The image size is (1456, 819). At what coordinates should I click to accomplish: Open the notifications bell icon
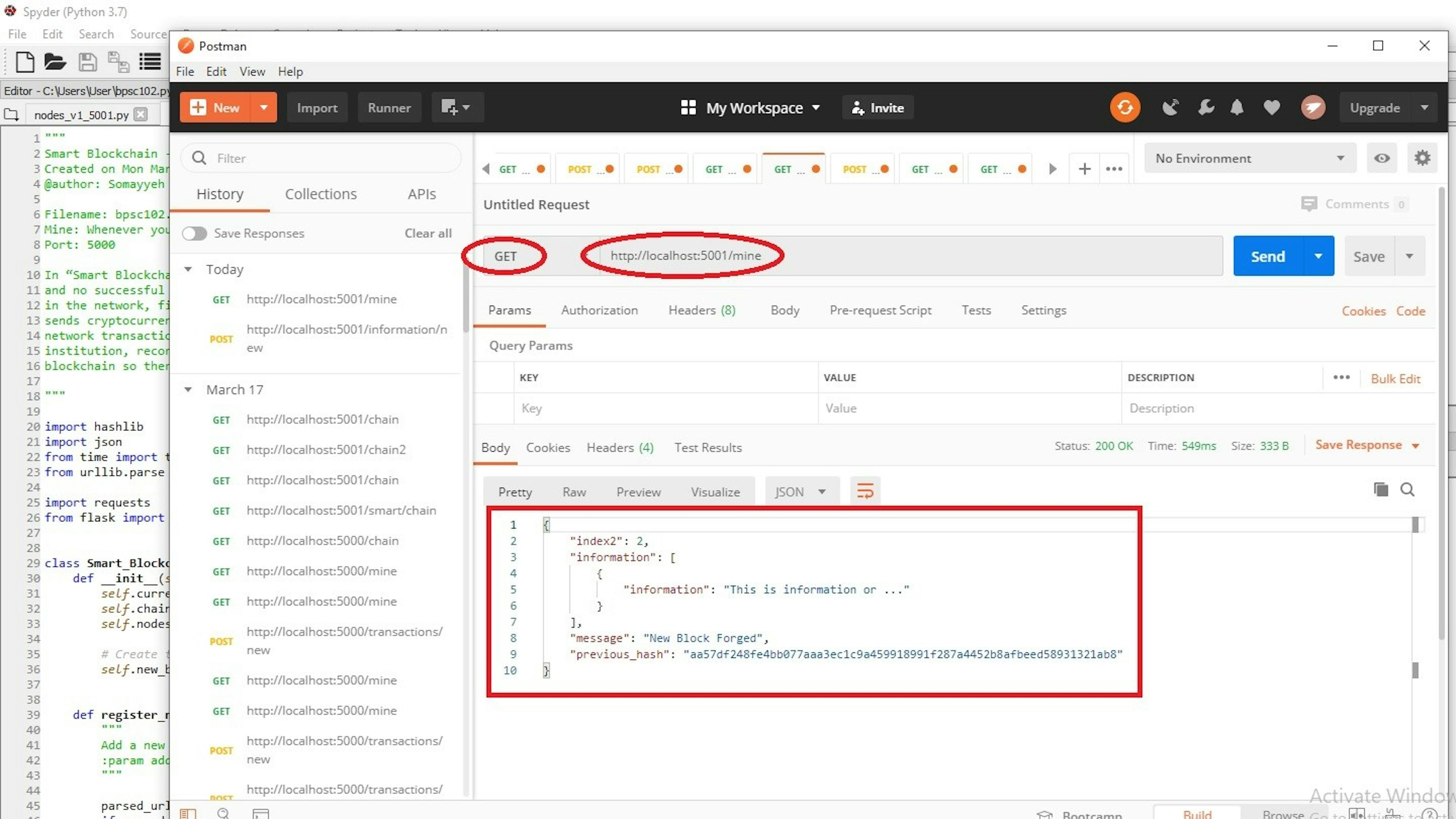[x=1237, y=107]
